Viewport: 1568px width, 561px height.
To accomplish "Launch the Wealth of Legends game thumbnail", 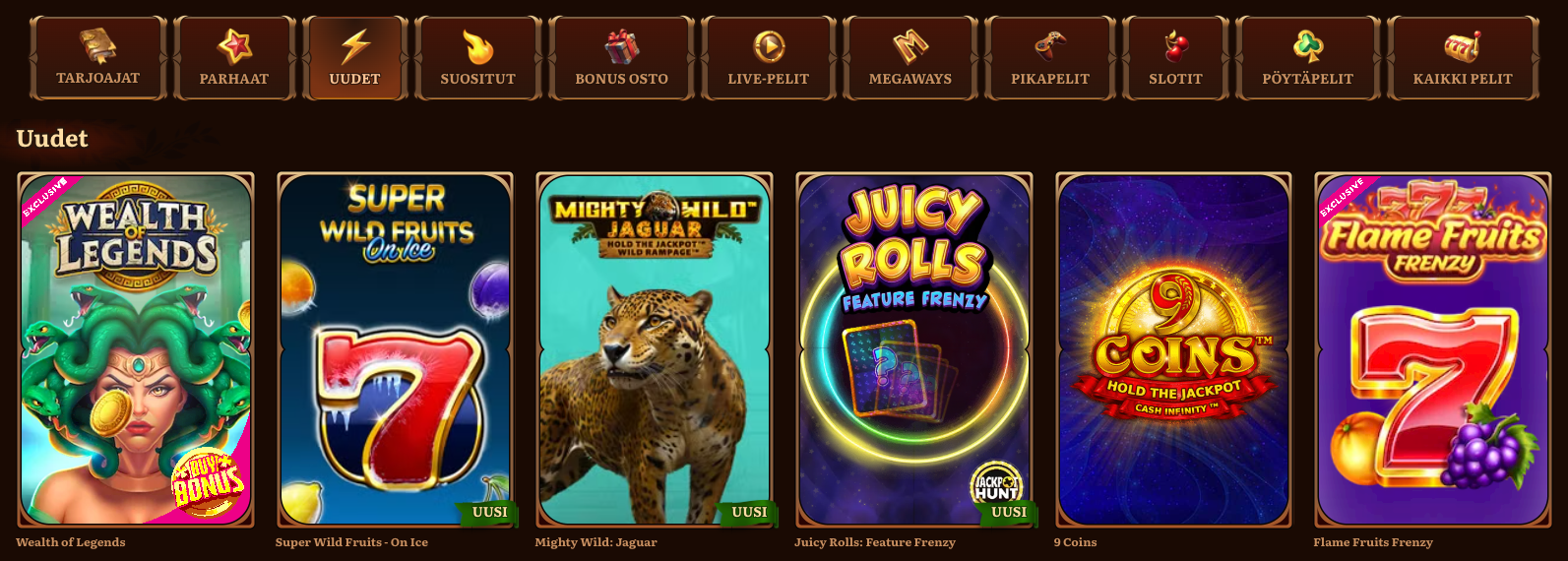I will point(136,350).
